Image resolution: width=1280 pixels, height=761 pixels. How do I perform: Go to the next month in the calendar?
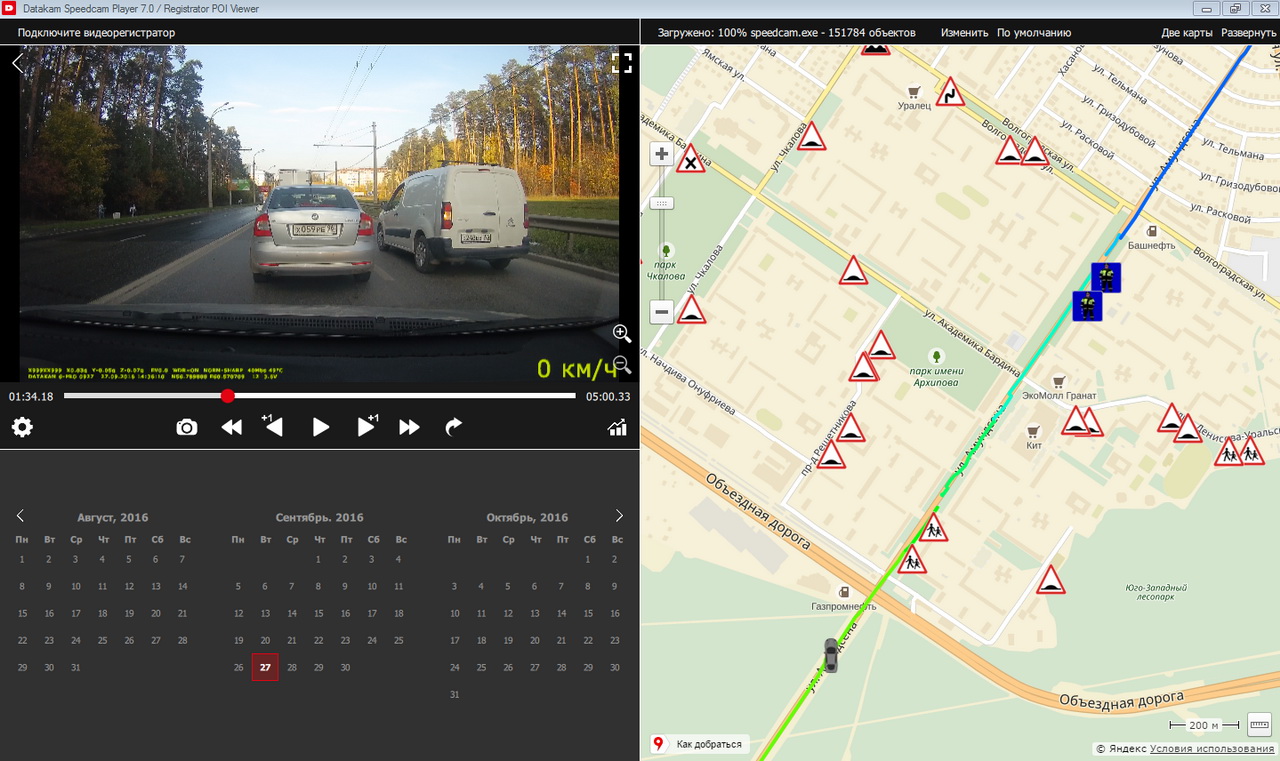[619, 516]
